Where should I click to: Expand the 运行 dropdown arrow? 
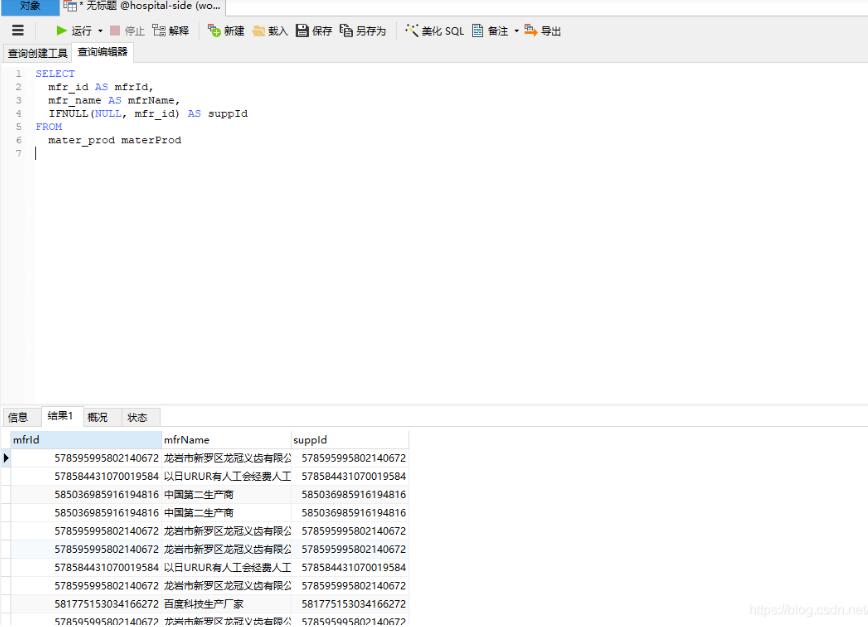pos(100,31)
